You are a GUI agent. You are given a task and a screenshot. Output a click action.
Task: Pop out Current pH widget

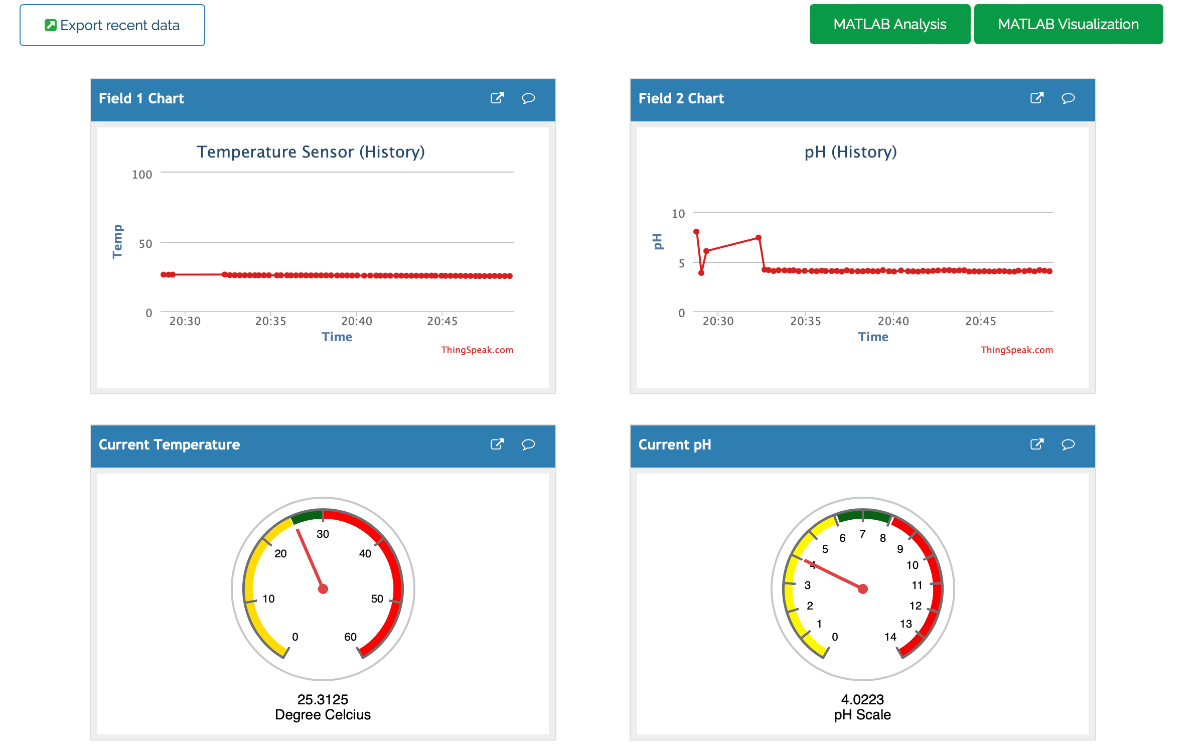[1037, 445]
